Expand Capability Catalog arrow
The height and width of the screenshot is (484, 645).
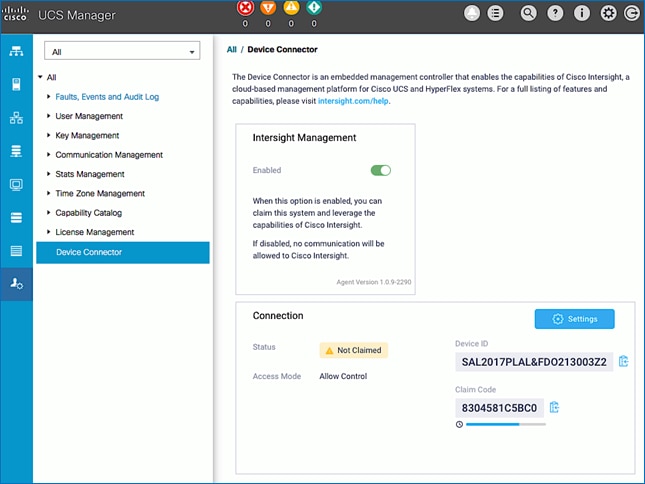[49, 213]
